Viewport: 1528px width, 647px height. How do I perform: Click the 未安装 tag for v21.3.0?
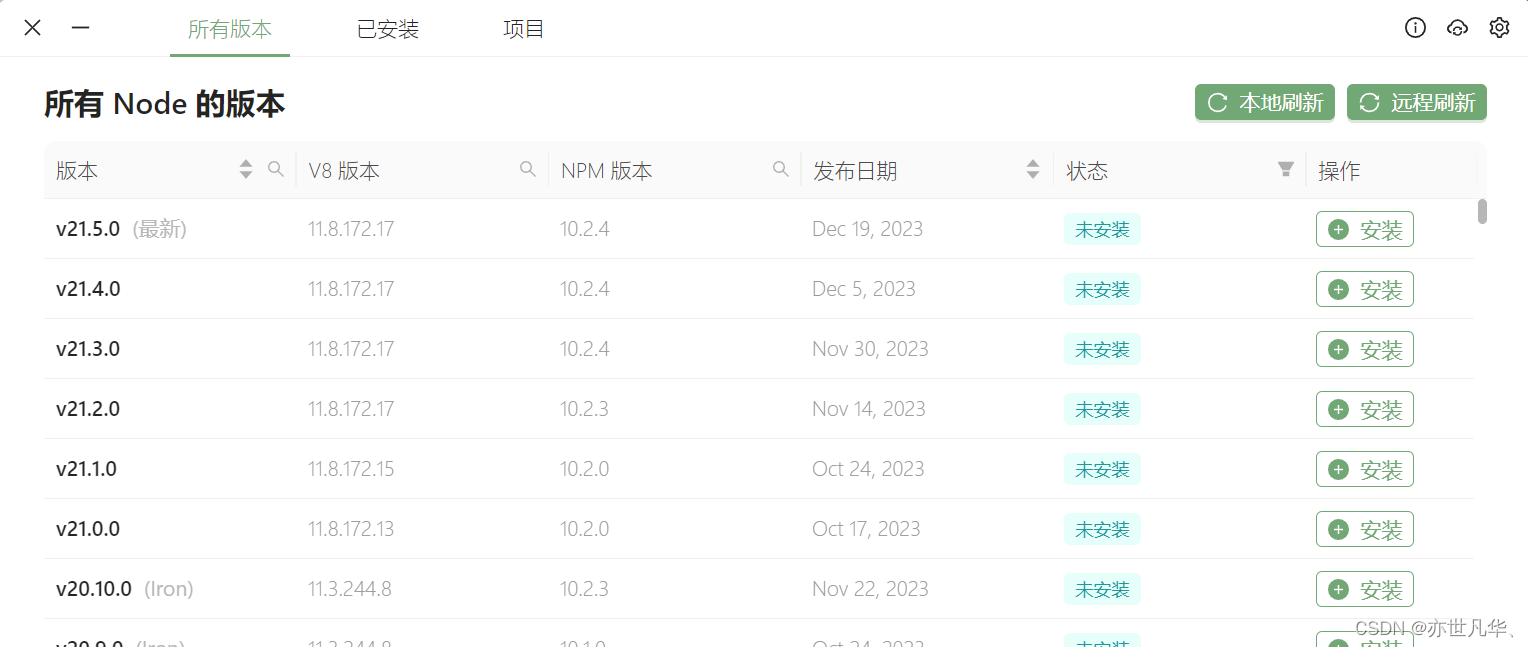pos(1102,349)
